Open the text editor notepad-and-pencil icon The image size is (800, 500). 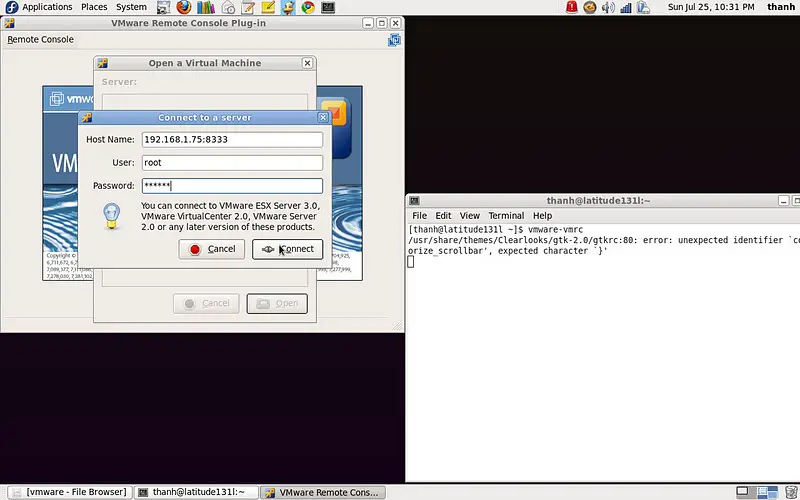248,7
